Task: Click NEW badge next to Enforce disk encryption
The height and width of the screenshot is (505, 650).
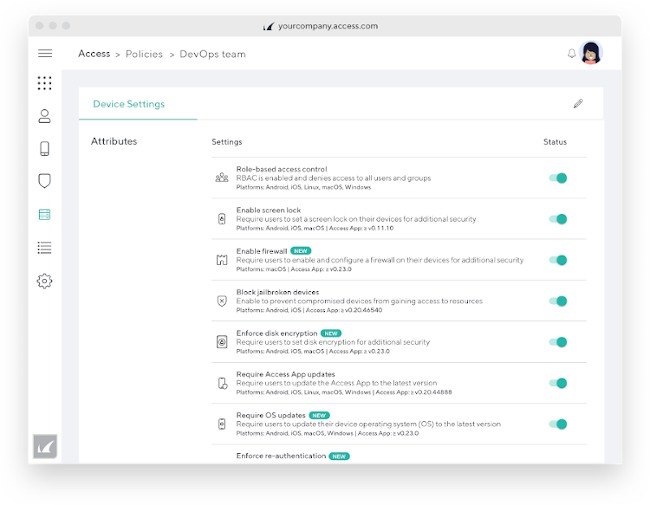Action: click(331, 333)
